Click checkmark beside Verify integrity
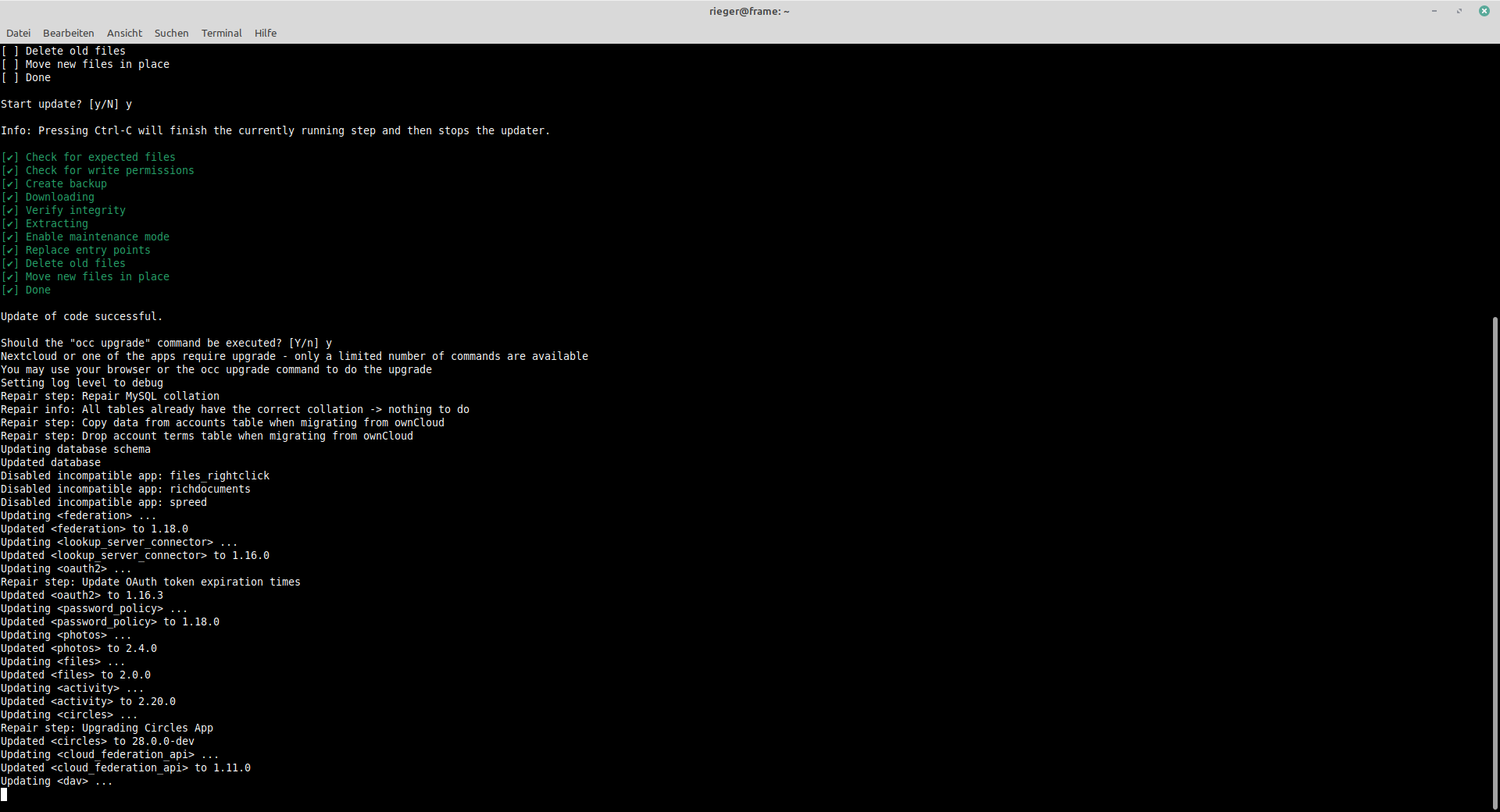The width and height of the screenshot is (1500, 812). [x=10, y=210]
